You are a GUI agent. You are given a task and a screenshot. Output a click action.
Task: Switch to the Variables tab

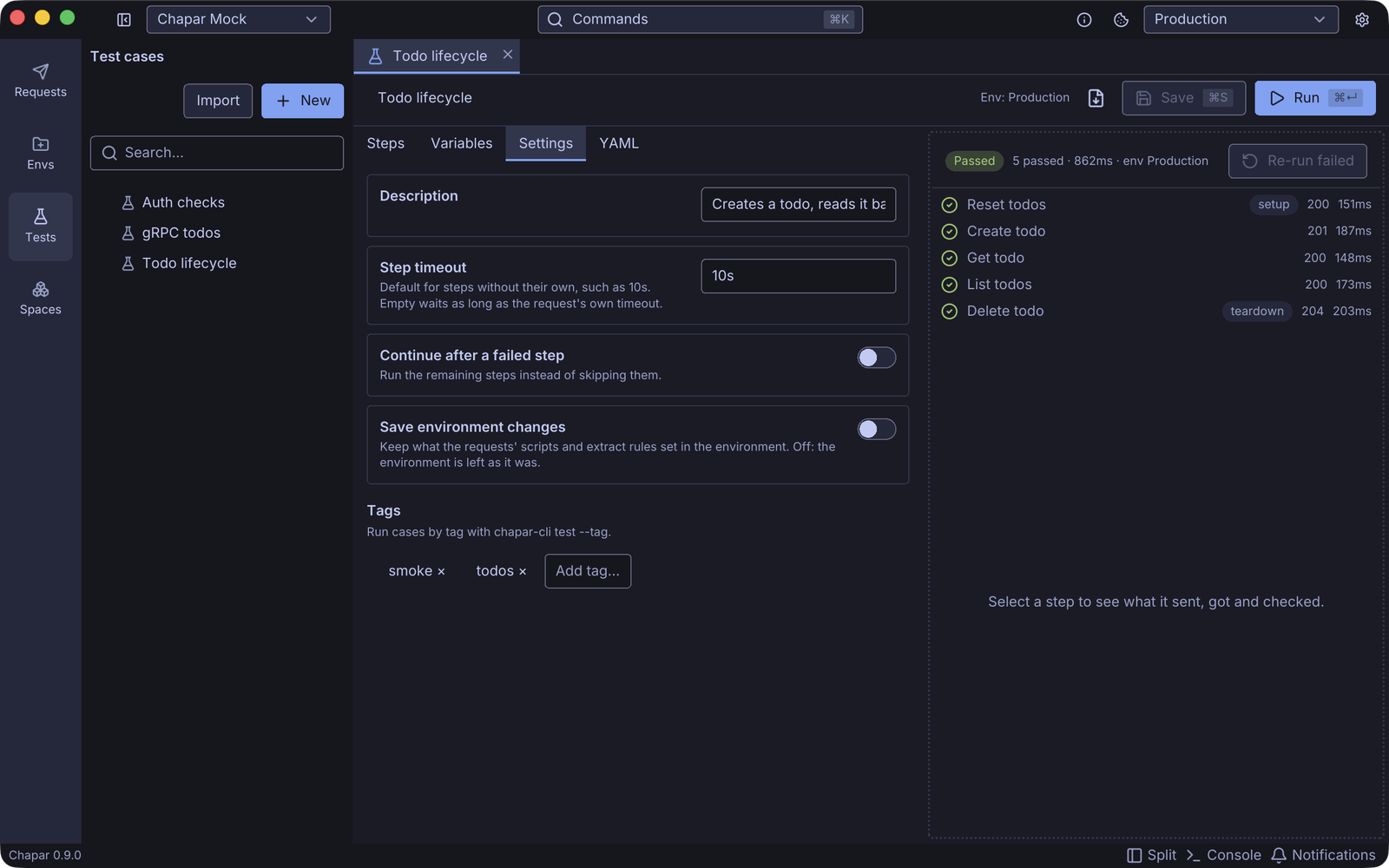coord(462,143)
